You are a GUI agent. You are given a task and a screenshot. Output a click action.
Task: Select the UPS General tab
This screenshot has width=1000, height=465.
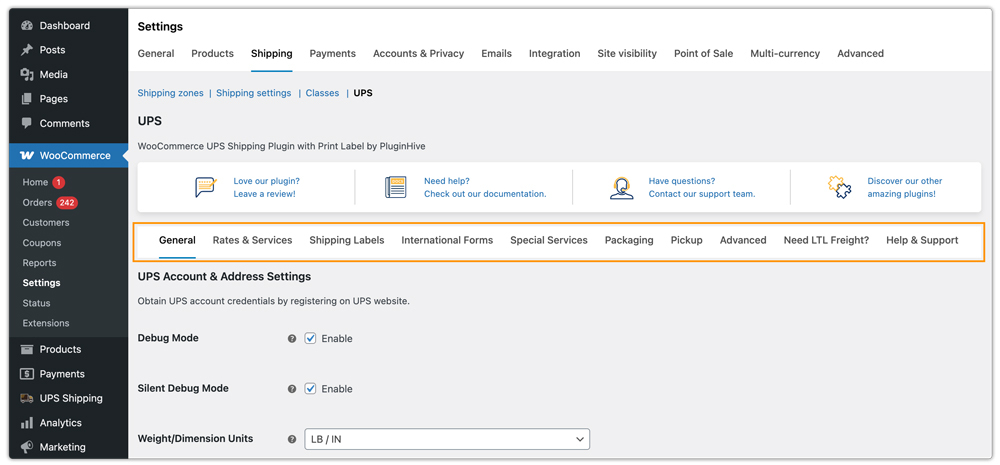(x=177, y=240)
